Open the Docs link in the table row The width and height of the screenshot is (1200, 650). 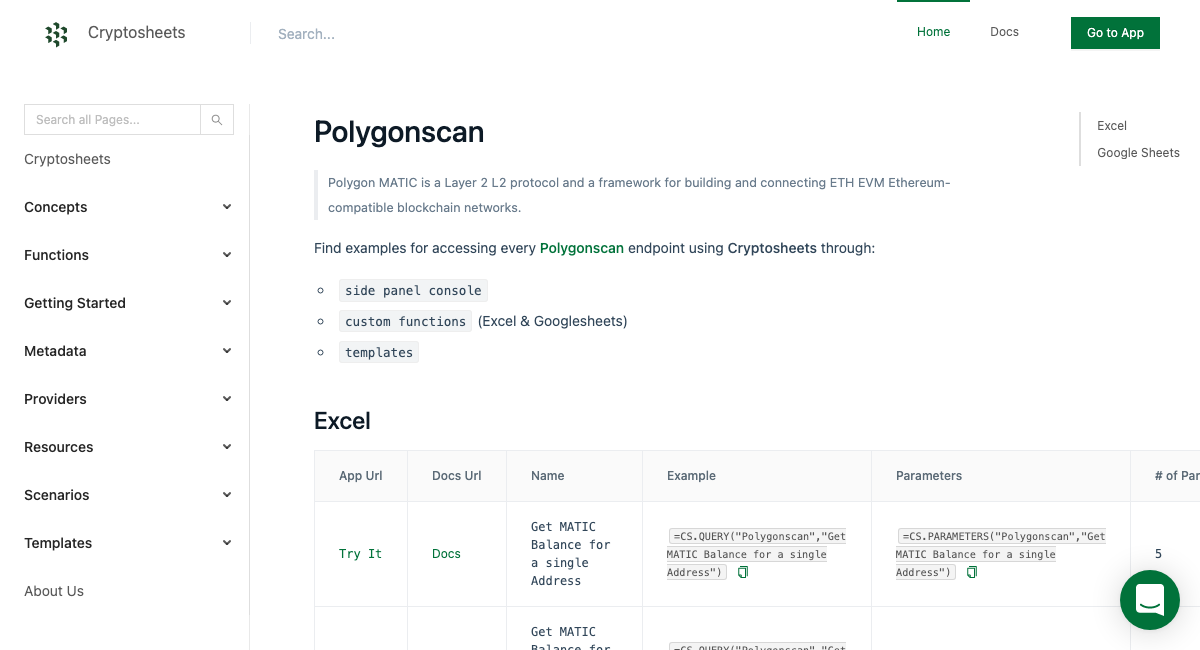tap(446, 553)
